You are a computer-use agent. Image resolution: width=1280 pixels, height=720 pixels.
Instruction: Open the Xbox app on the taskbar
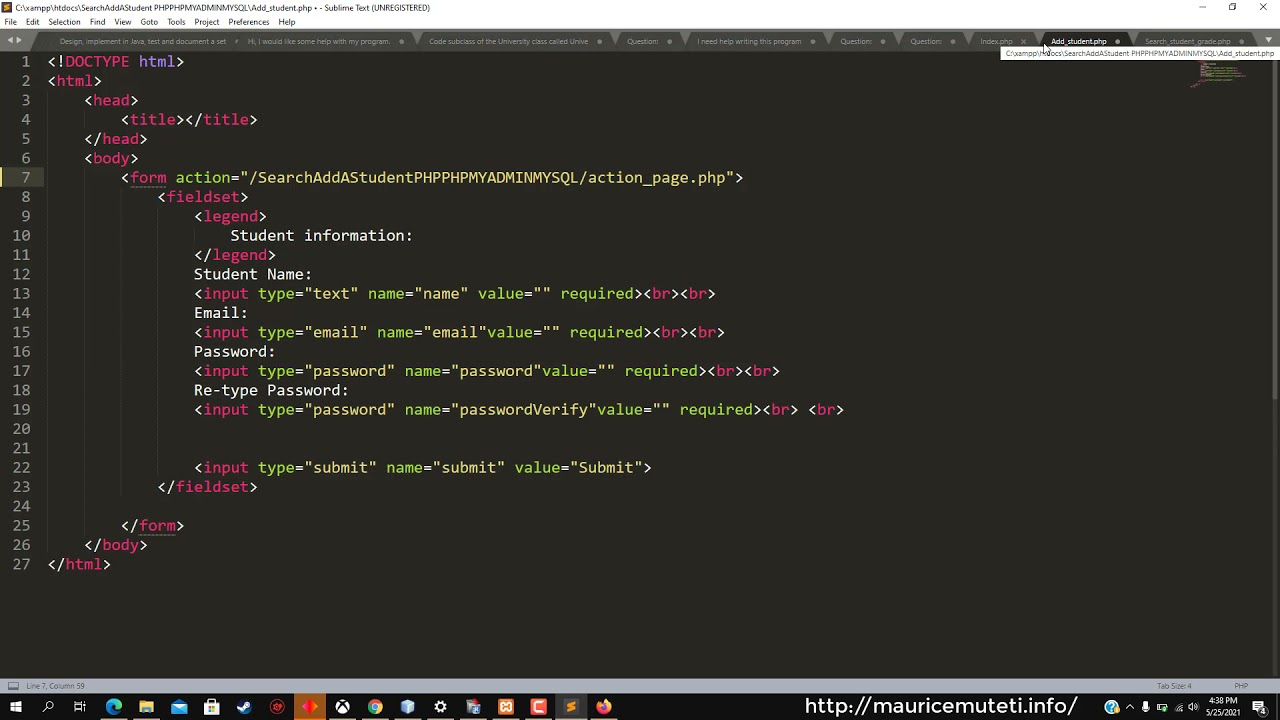tap(342, 707)
